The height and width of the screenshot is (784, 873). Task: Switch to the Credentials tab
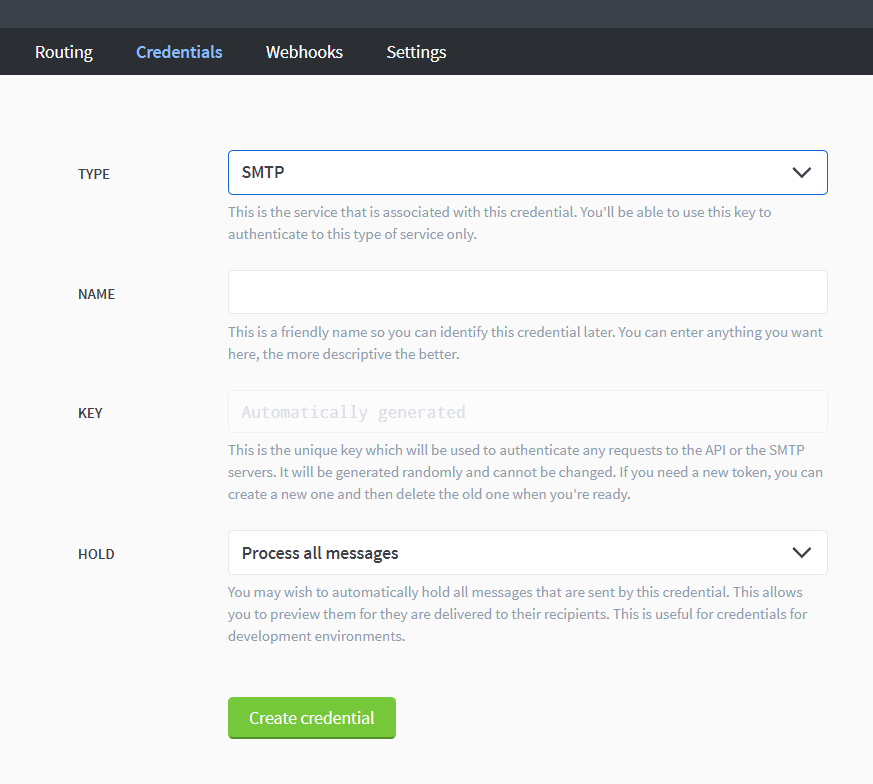179,52
